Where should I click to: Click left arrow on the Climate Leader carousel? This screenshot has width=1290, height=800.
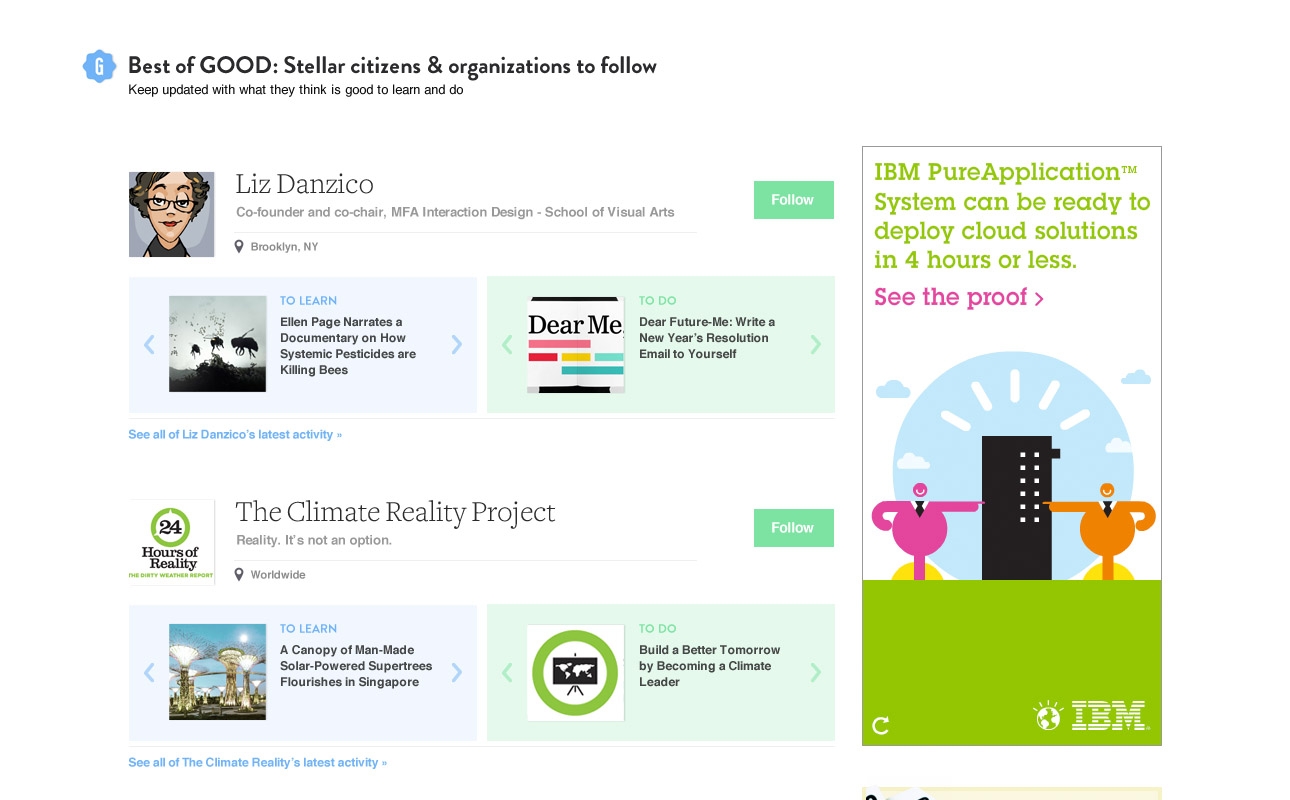(507, 672)
